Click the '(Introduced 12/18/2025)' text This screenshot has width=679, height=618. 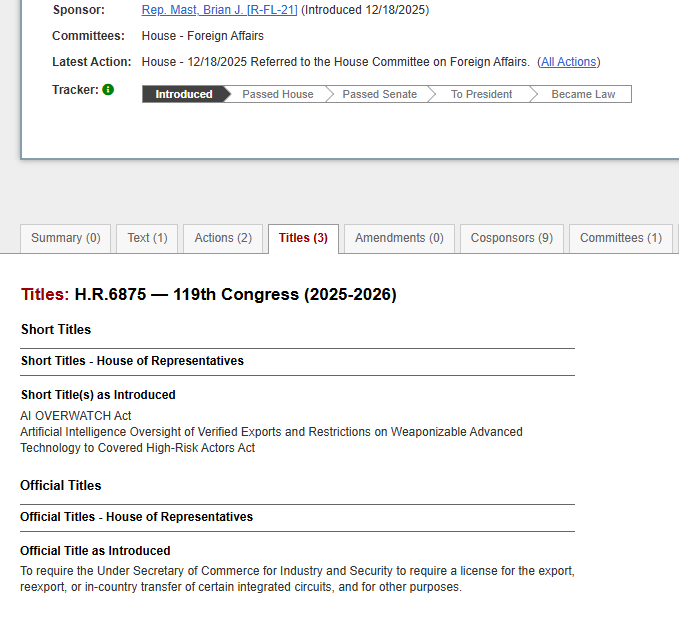(x=365, y=10)
